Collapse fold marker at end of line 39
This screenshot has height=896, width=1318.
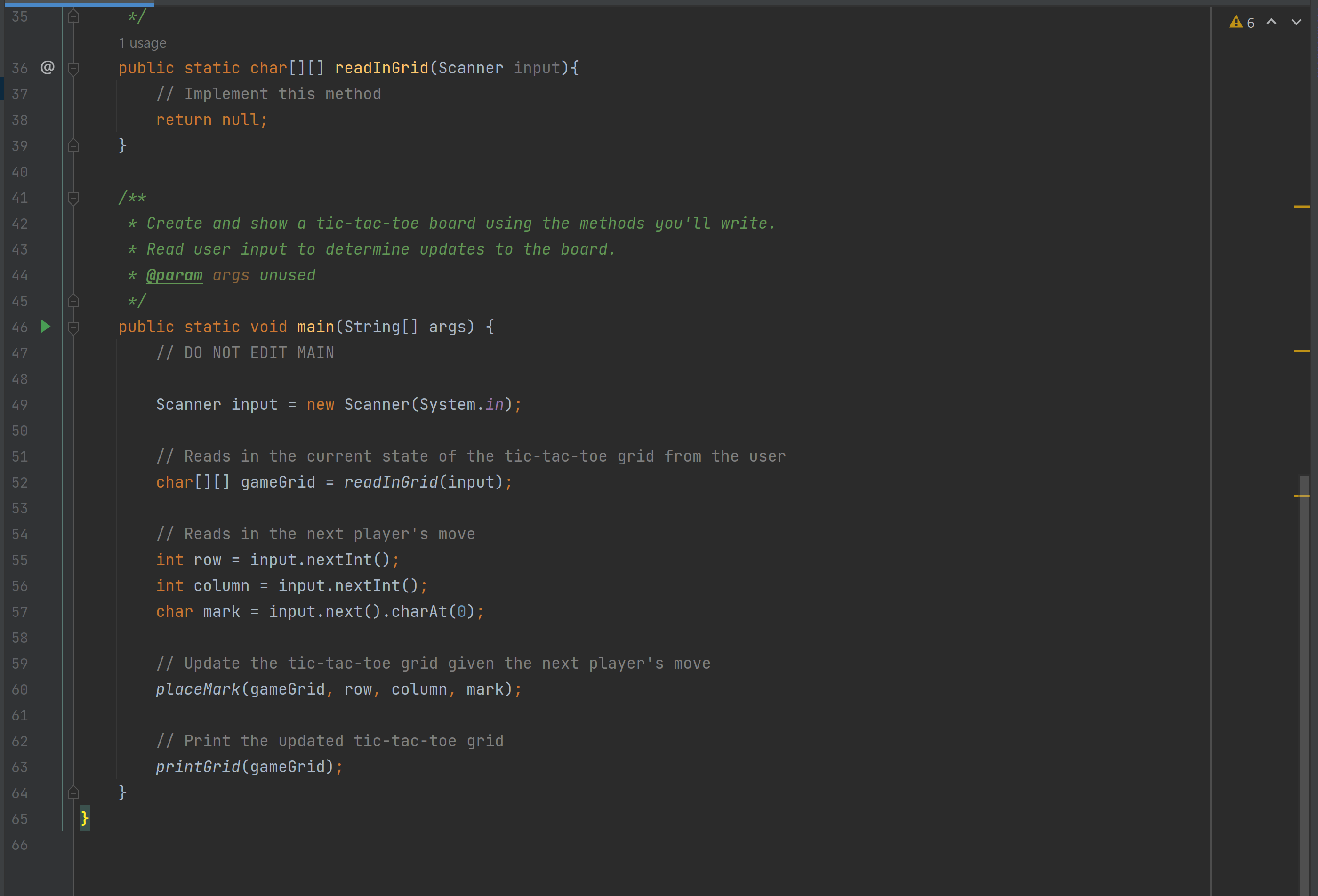(x=73, y=146)
